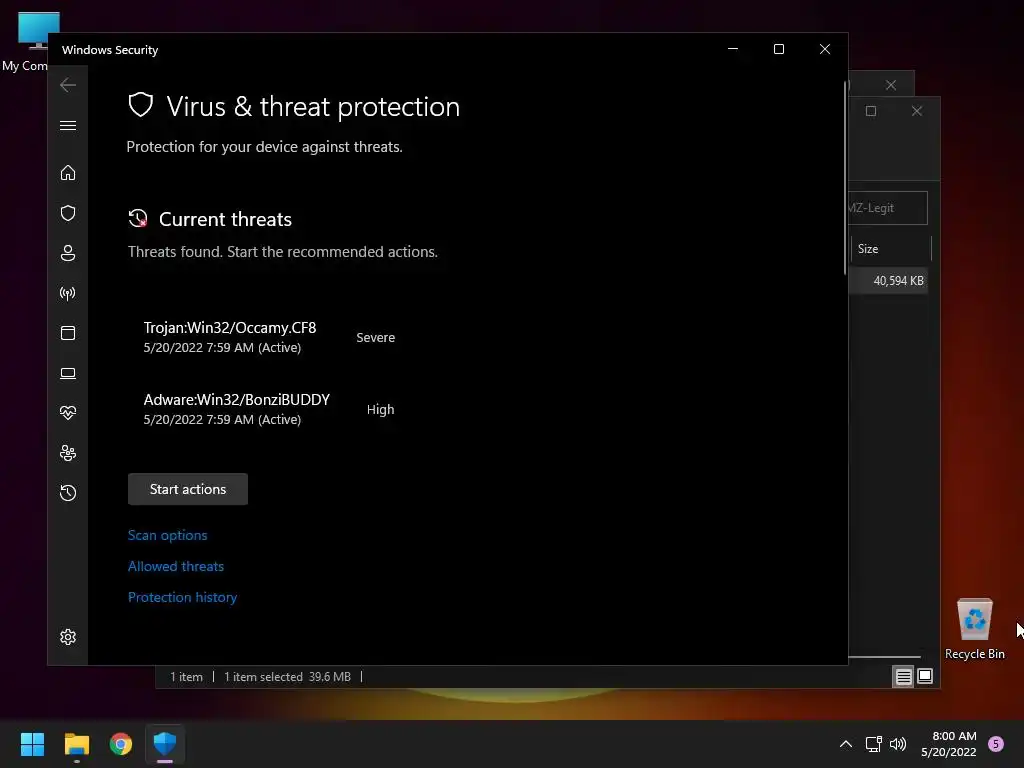Viewport: 1024px width, 768px height.
Task: Click the Current threats clock icon
Action: coord(138,219)
